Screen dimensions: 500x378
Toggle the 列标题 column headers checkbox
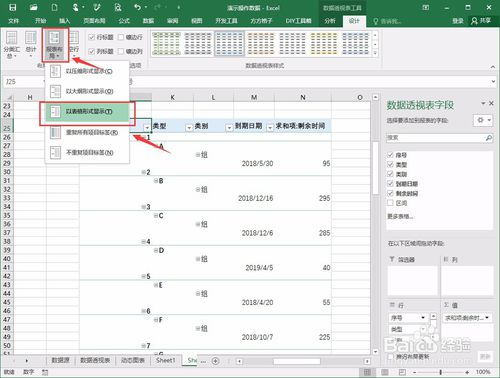[92, 51]
